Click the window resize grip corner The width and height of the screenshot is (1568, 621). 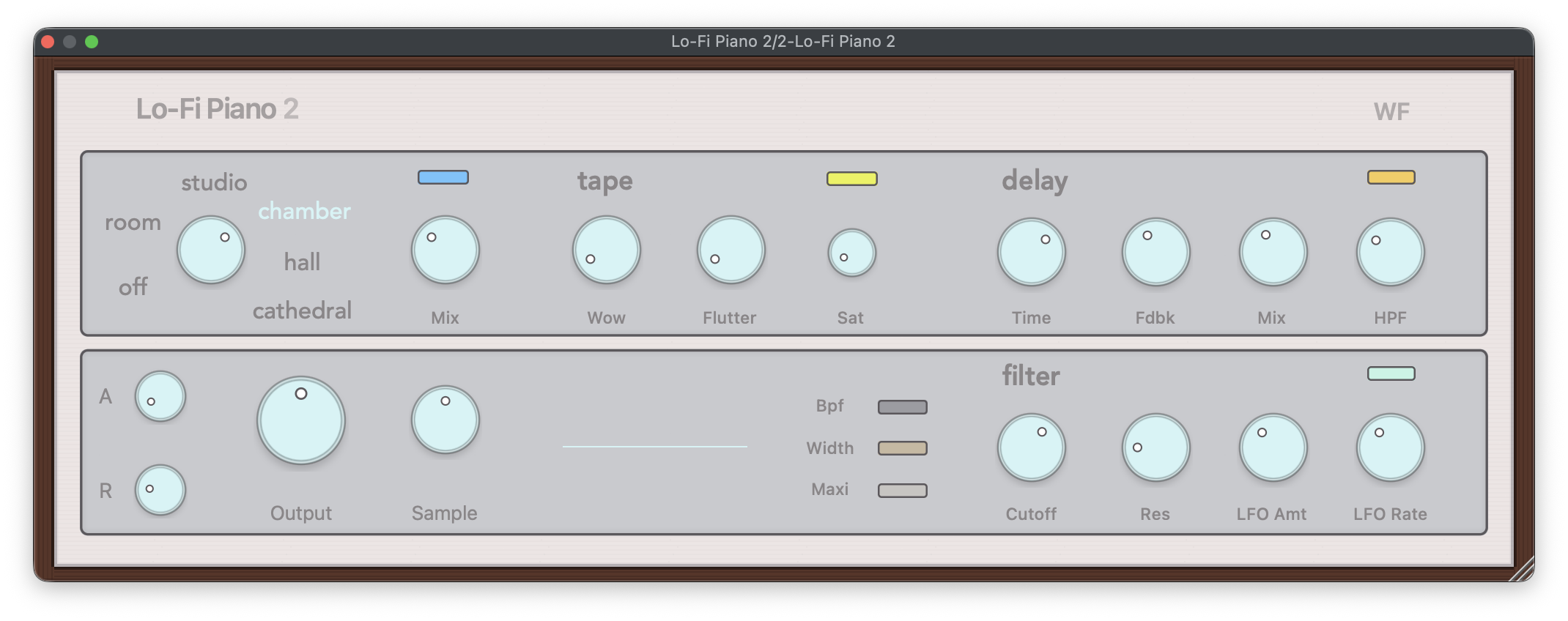[x=1521, y=569]
